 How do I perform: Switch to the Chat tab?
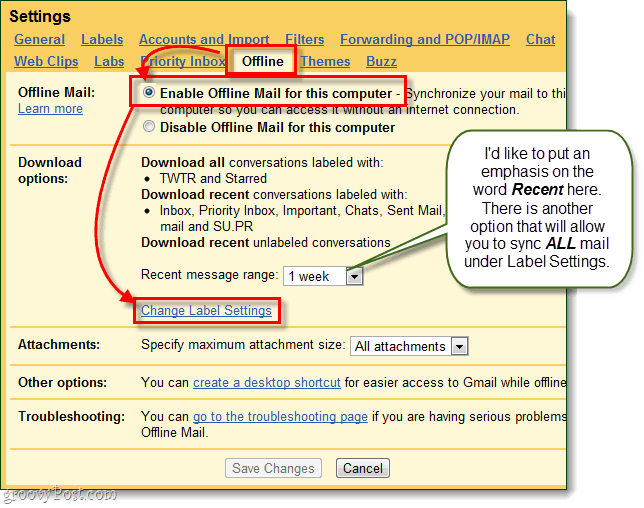click(x=540, y=39)
